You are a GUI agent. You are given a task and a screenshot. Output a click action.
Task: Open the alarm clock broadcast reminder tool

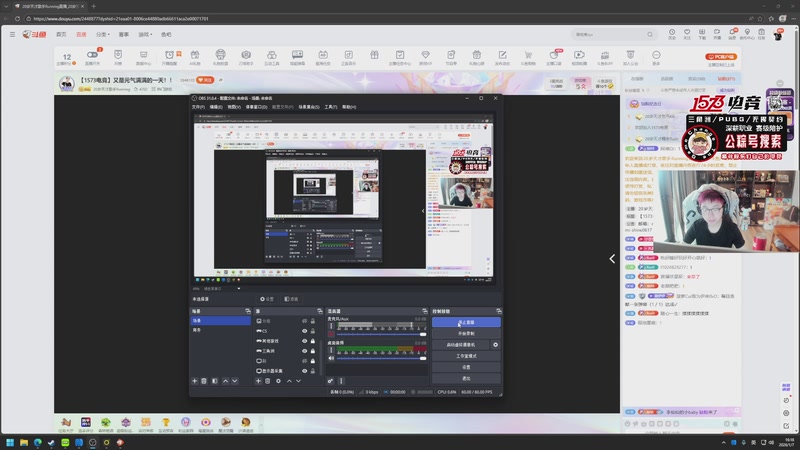coord(169,55)
